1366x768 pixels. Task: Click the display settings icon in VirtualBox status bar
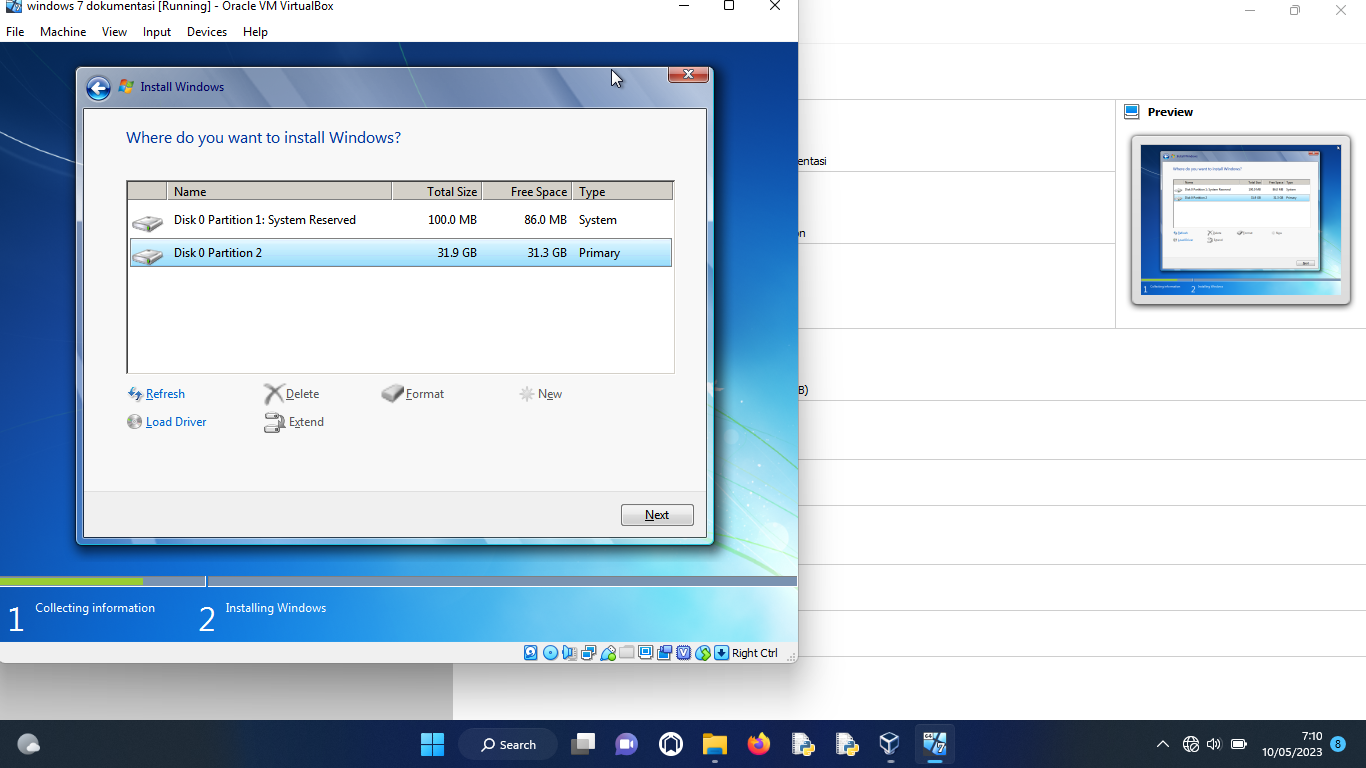point(646,653)
